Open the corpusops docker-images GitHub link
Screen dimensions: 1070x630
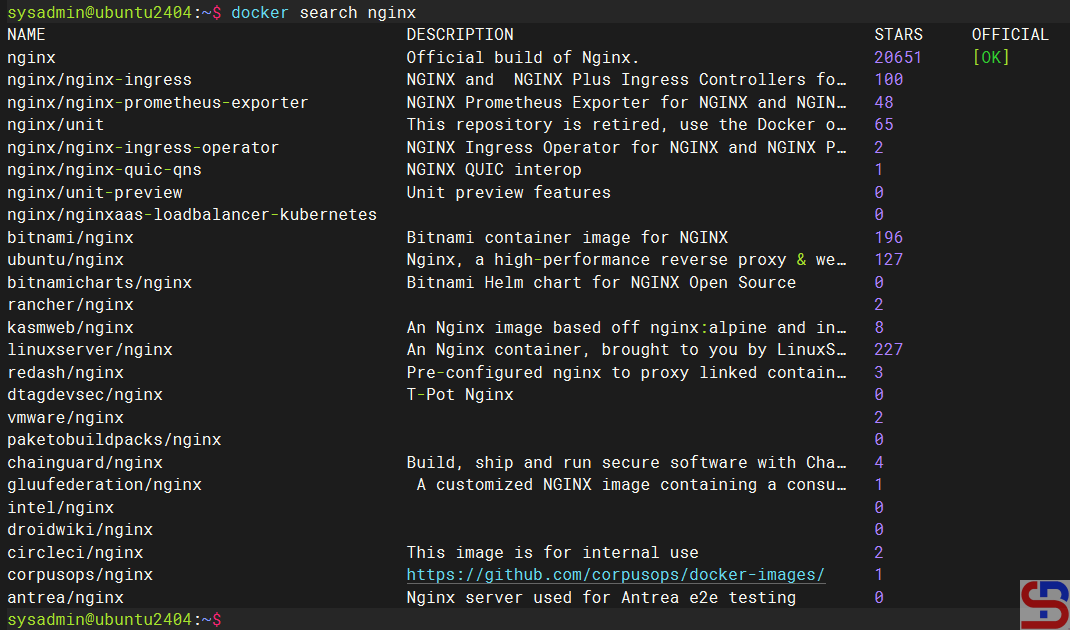coord(615,575)
